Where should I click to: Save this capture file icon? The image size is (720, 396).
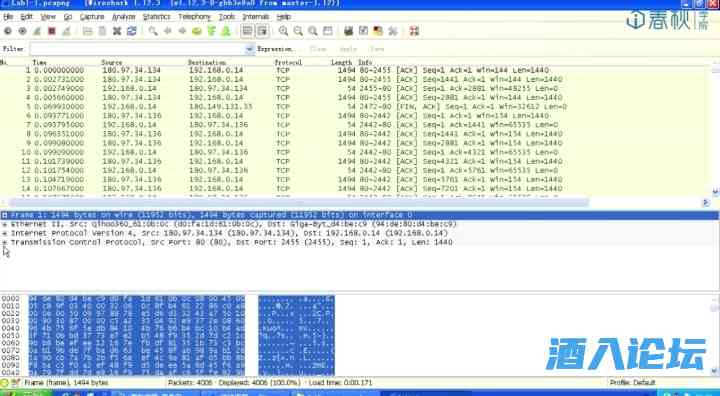tap(102, 31)
